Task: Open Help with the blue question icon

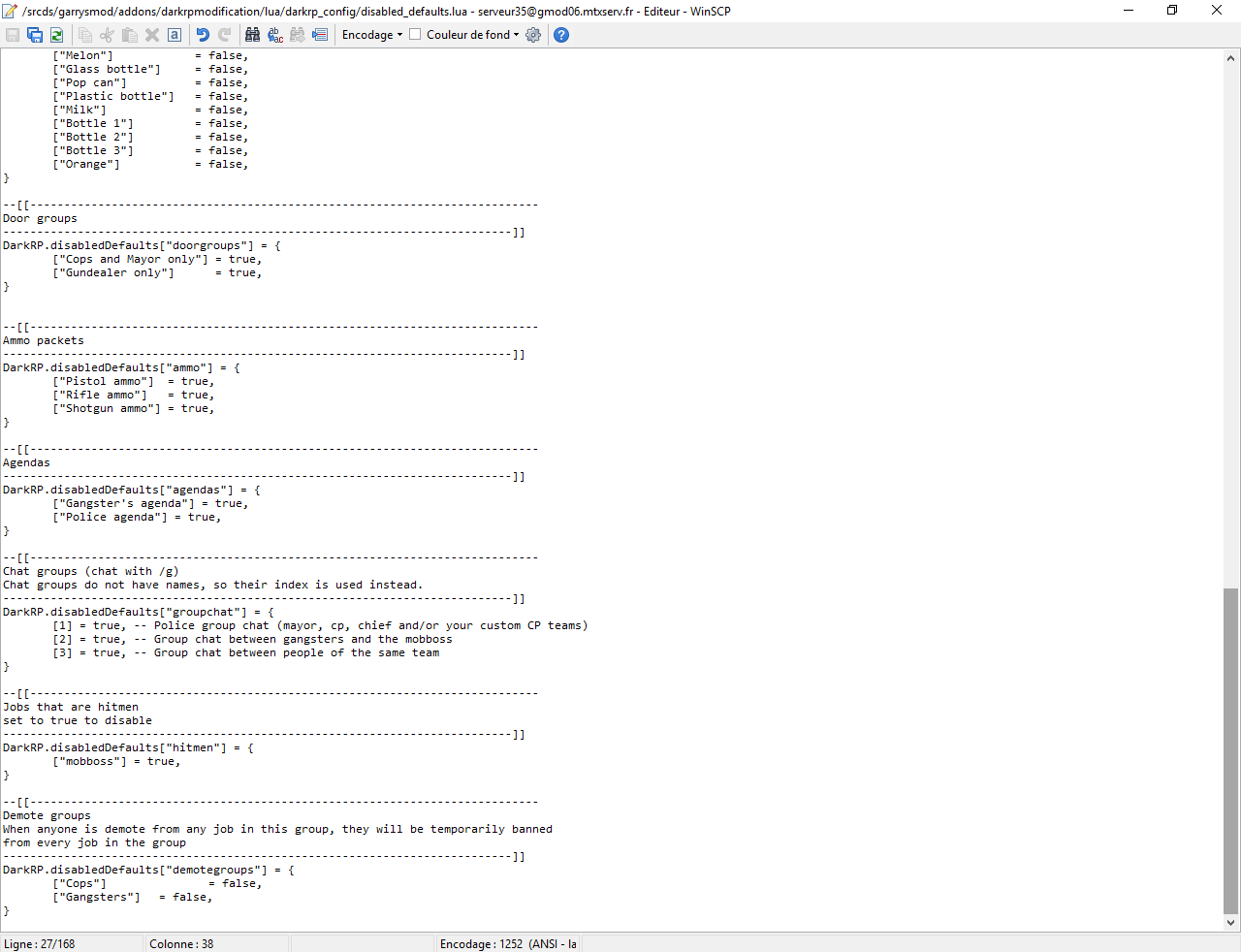Action: coord(561,35)
